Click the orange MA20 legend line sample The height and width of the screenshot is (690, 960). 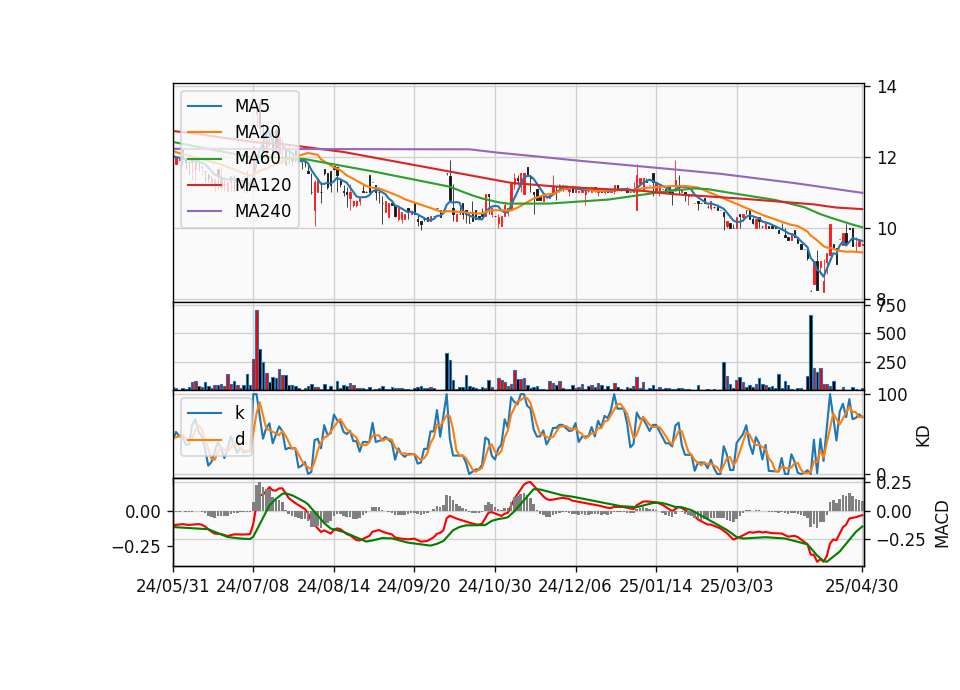[204, 132]
